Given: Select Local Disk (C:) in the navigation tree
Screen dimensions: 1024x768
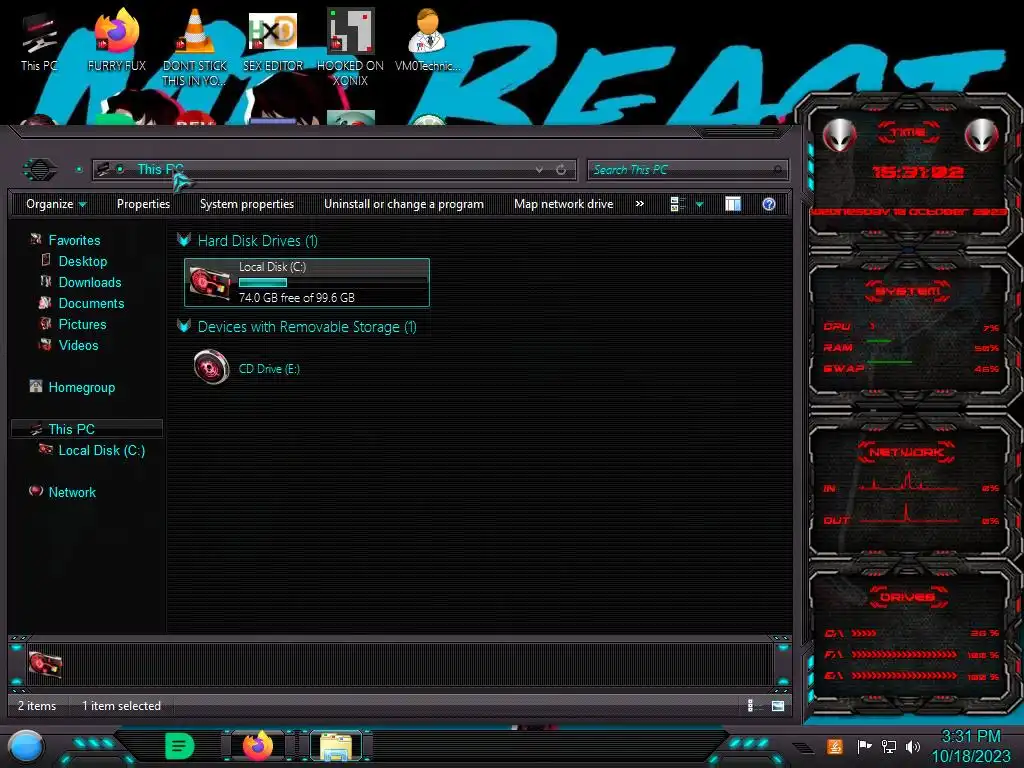Looking at the screenshot, I should tap(101, 450).
